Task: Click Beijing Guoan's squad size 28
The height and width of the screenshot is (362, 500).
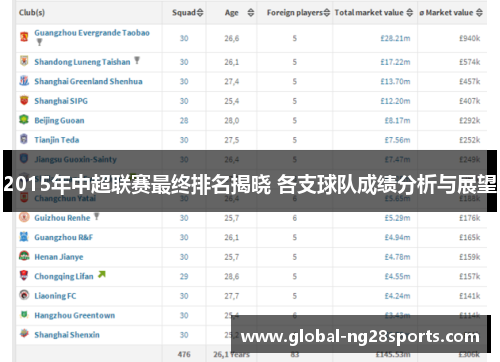Action: [184, 120]
